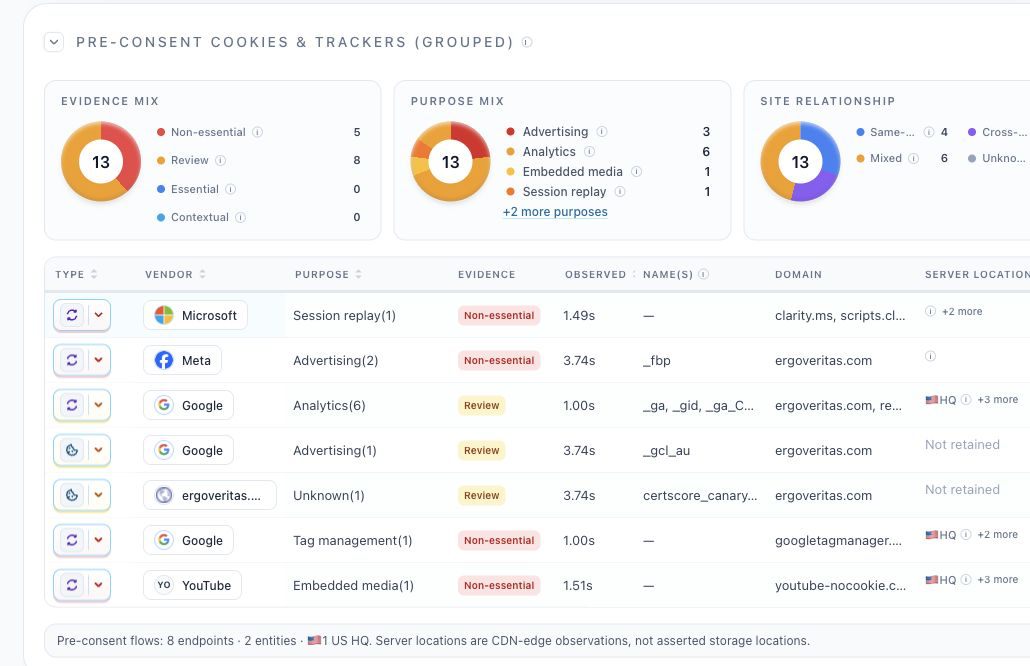Expand the ergoveritas row dropdown arrow

click(x=99, y=495)
